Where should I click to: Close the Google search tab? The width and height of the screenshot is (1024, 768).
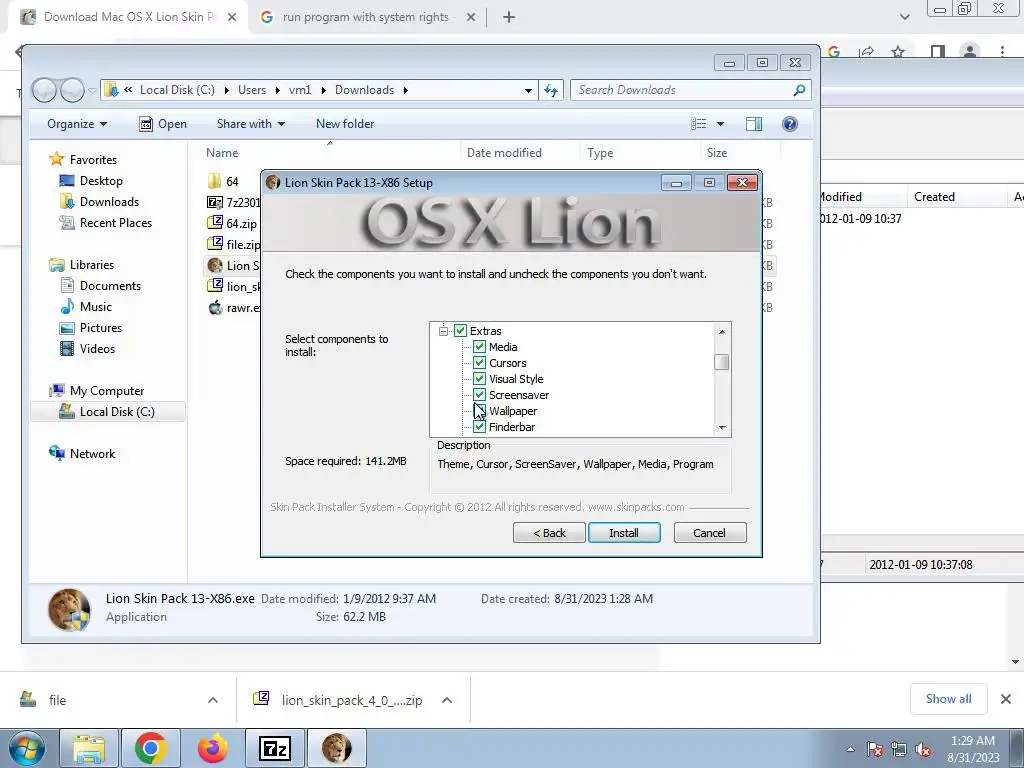click(471, 18)
